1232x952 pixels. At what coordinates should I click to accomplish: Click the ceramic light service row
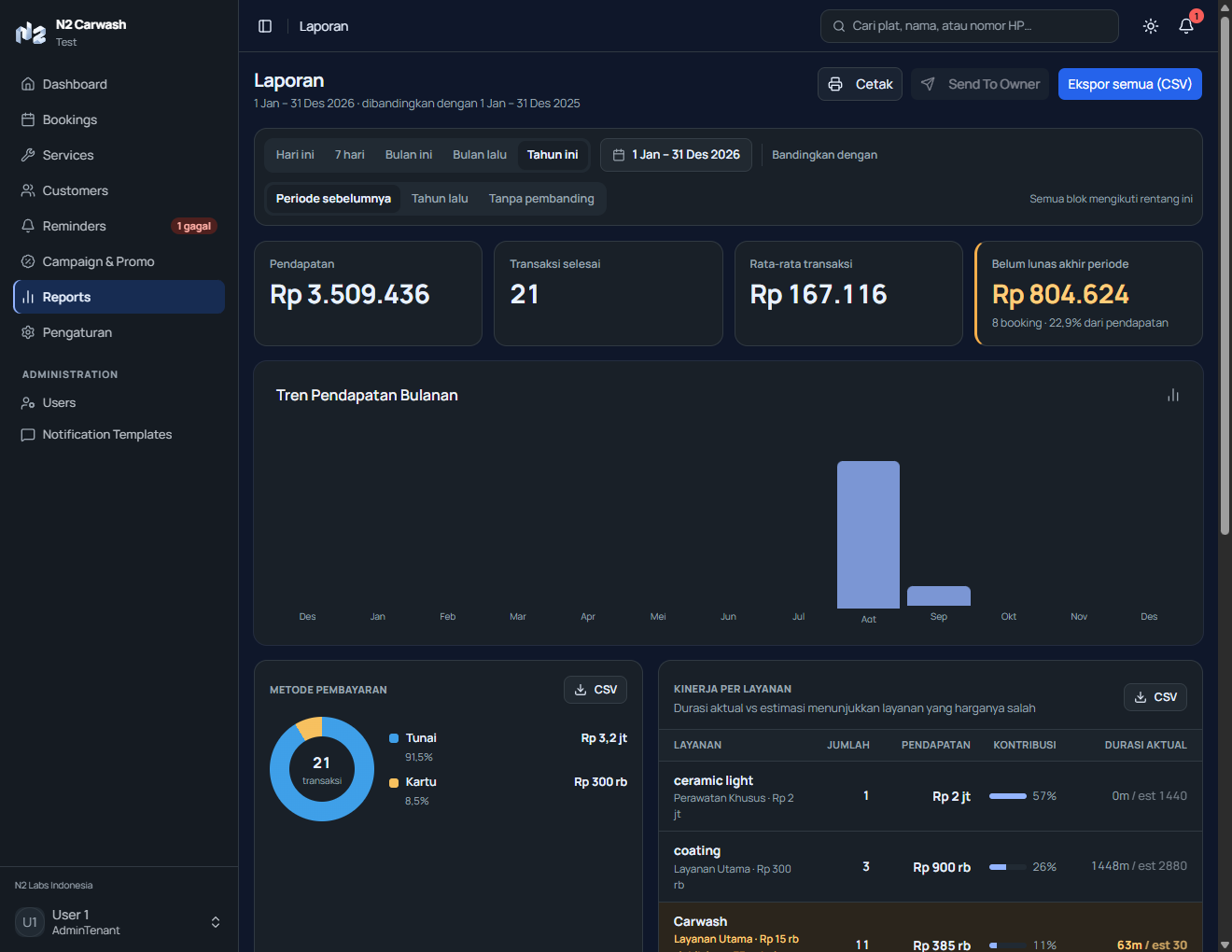coord(931,796)
